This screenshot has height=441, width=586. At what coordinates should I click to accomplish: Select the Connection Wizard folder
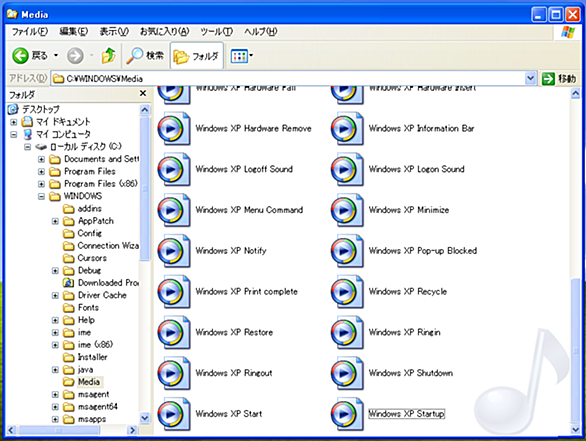pyautogui.click(x=101, y=246)
